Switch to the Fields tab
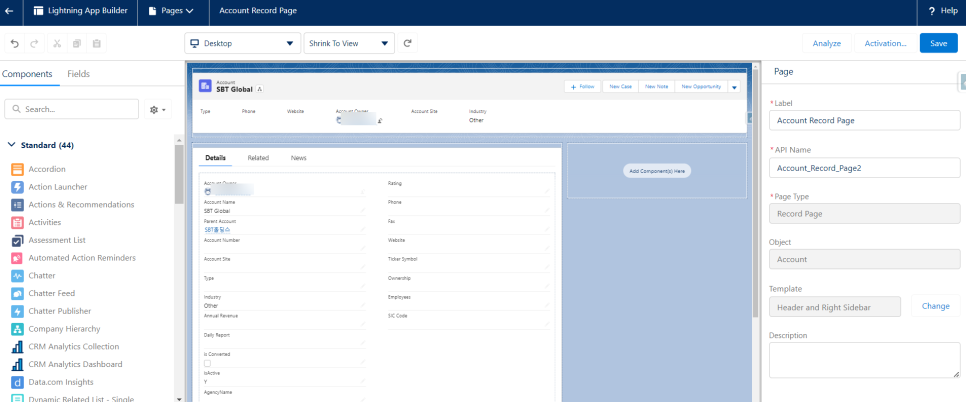966x402 pixels. tap(78, 74)
